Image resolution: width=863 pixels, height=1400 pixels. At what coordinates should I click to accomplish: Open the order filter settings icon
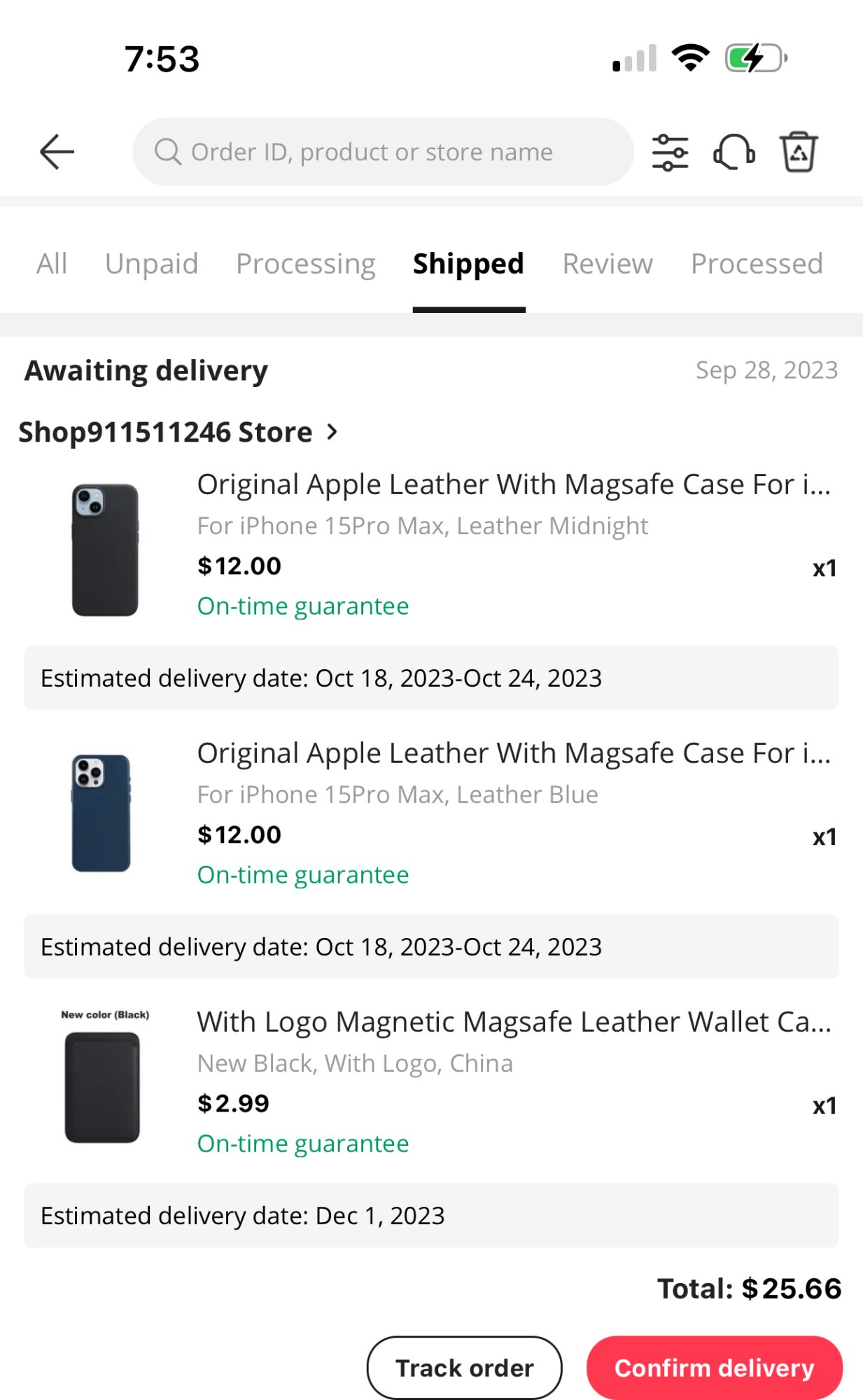(670, 152)
